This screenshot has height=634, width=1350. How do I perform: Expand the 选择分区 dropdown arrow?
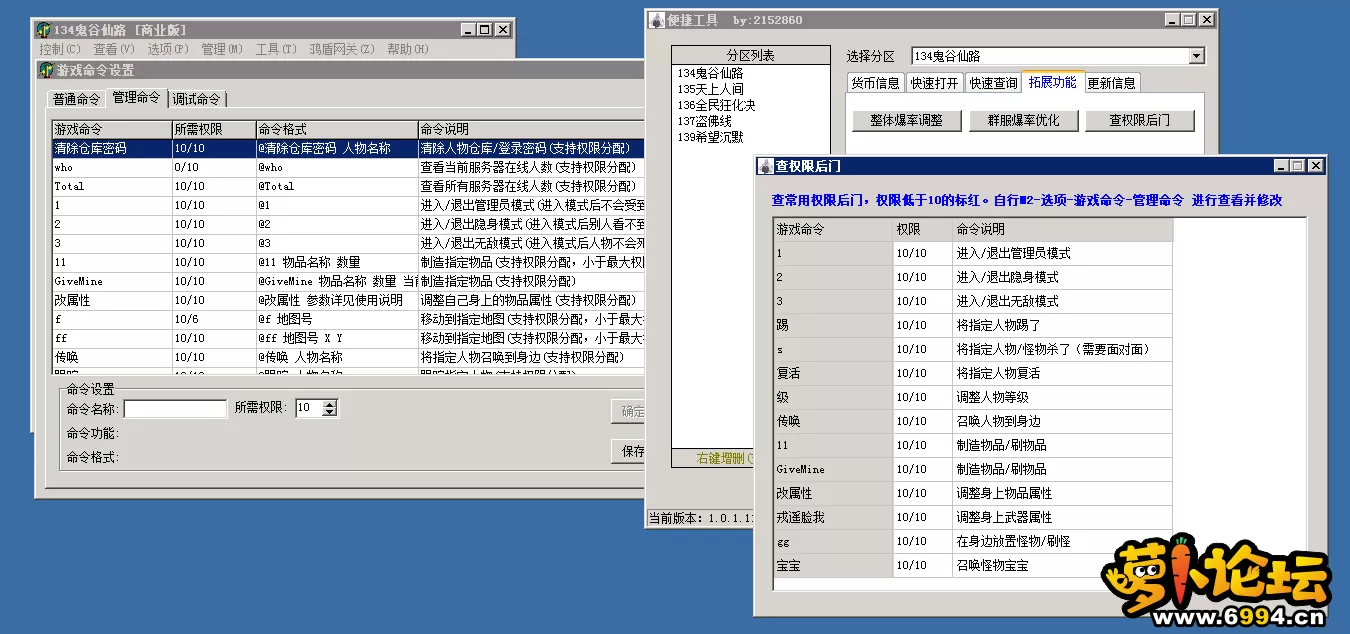[1196, 57]
